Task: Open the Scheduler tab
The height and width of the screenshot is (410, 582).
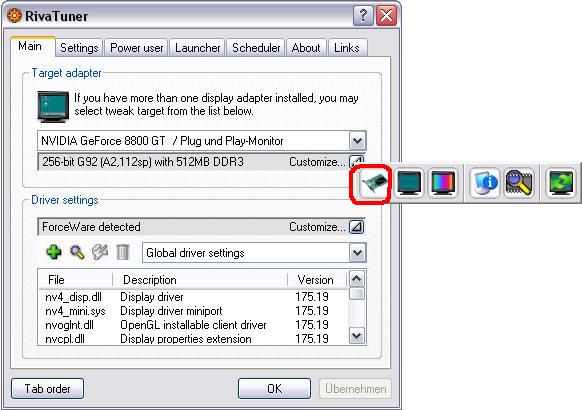Action: [256, 48]
